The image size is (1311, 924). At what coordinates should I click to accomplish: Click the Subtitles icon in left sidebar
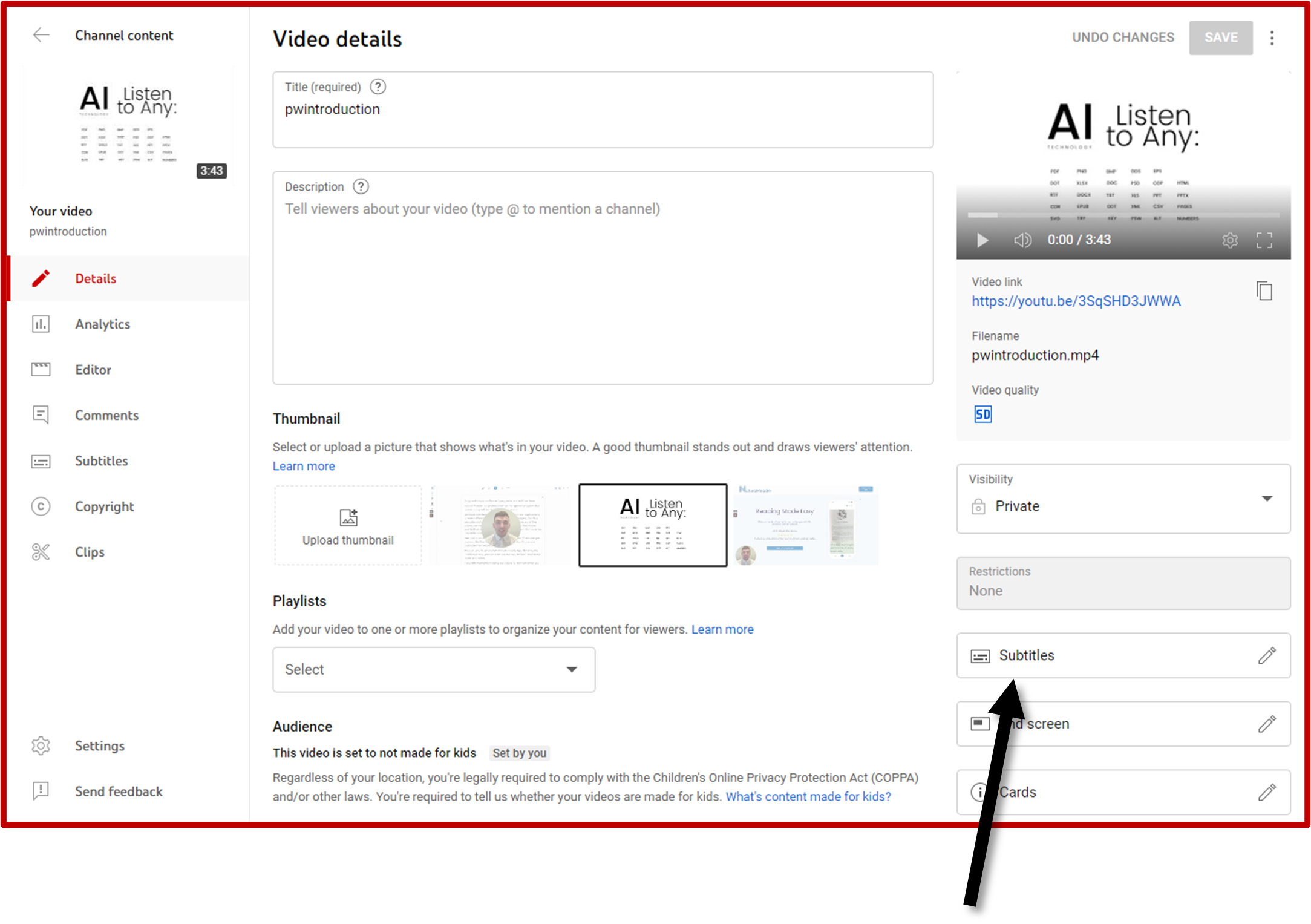(x=41, y=462)
